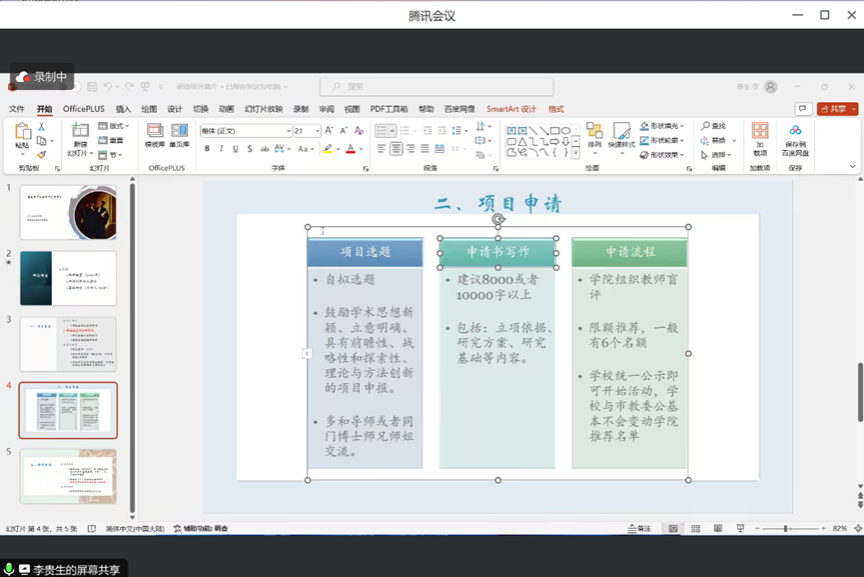Screen dimensions: 864x577
Task: Expand the Shape Fill (形状填充) dropdown
Action: [x=681, y=126]
